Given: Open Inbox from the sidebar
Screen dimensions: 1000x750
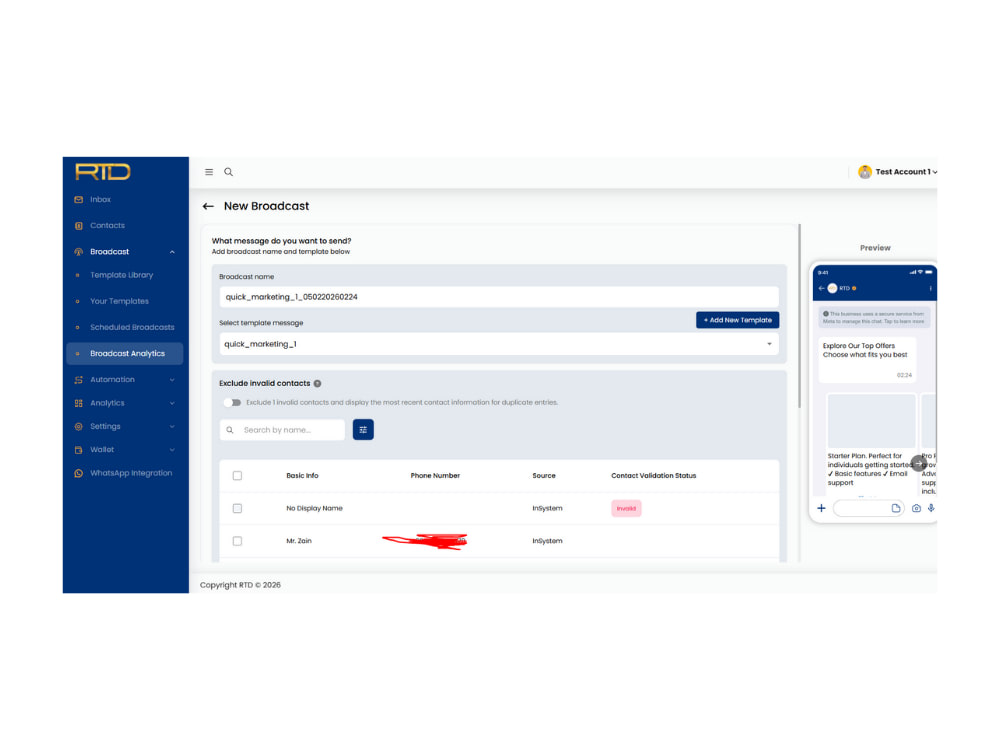Looking at the screenshot, I should point(100,200).
